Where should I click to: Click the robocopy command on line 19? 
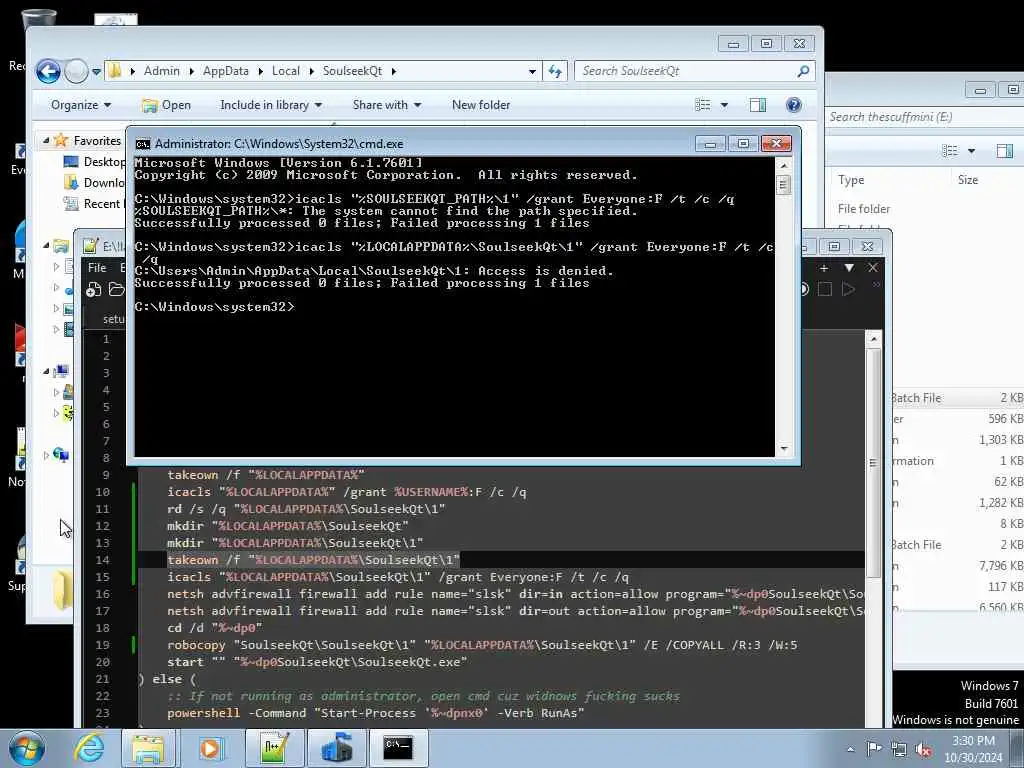coord(196,645)
